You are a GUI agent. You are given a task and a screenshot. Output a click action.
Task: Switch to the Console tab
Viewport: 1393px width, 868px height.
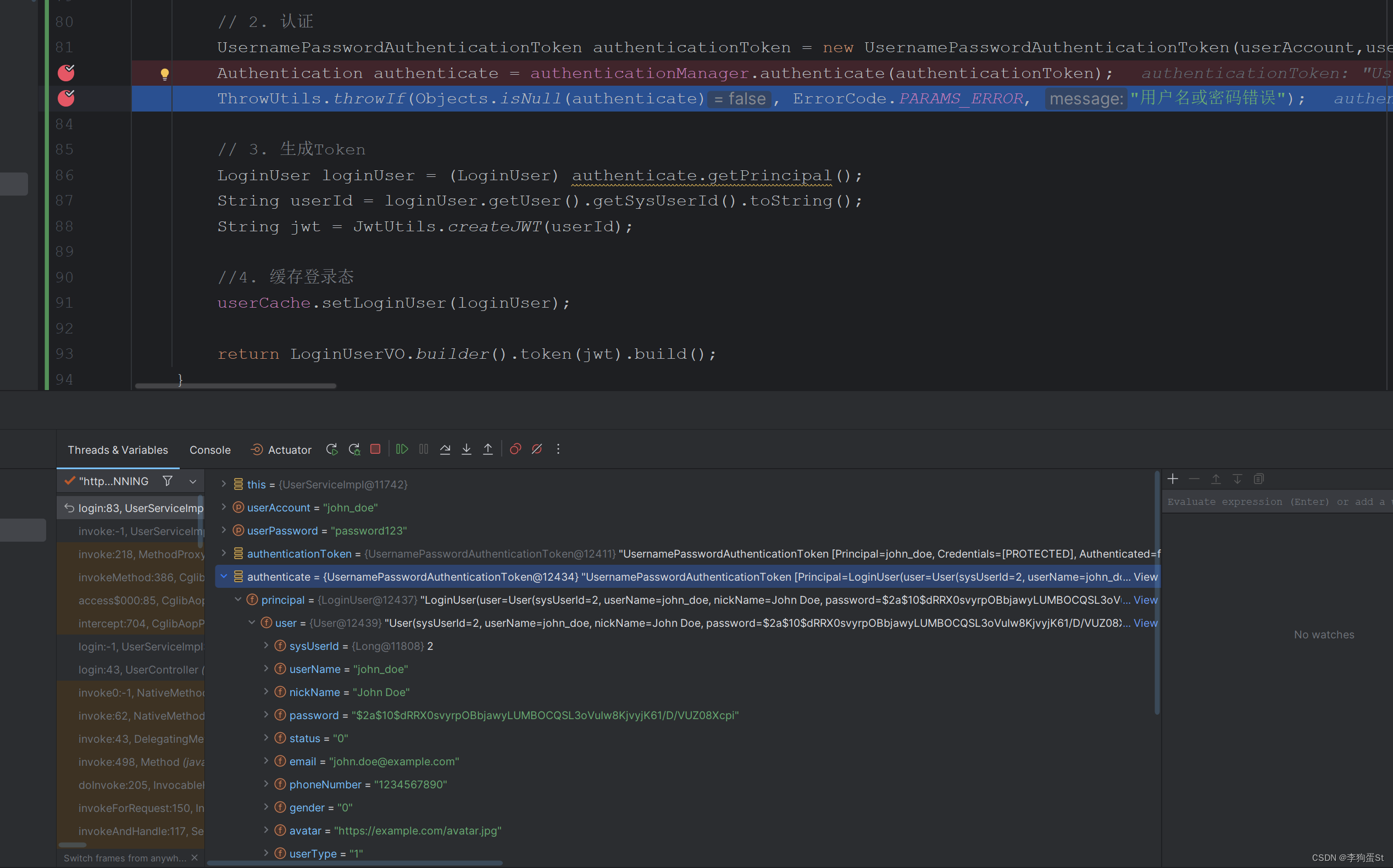210,450
